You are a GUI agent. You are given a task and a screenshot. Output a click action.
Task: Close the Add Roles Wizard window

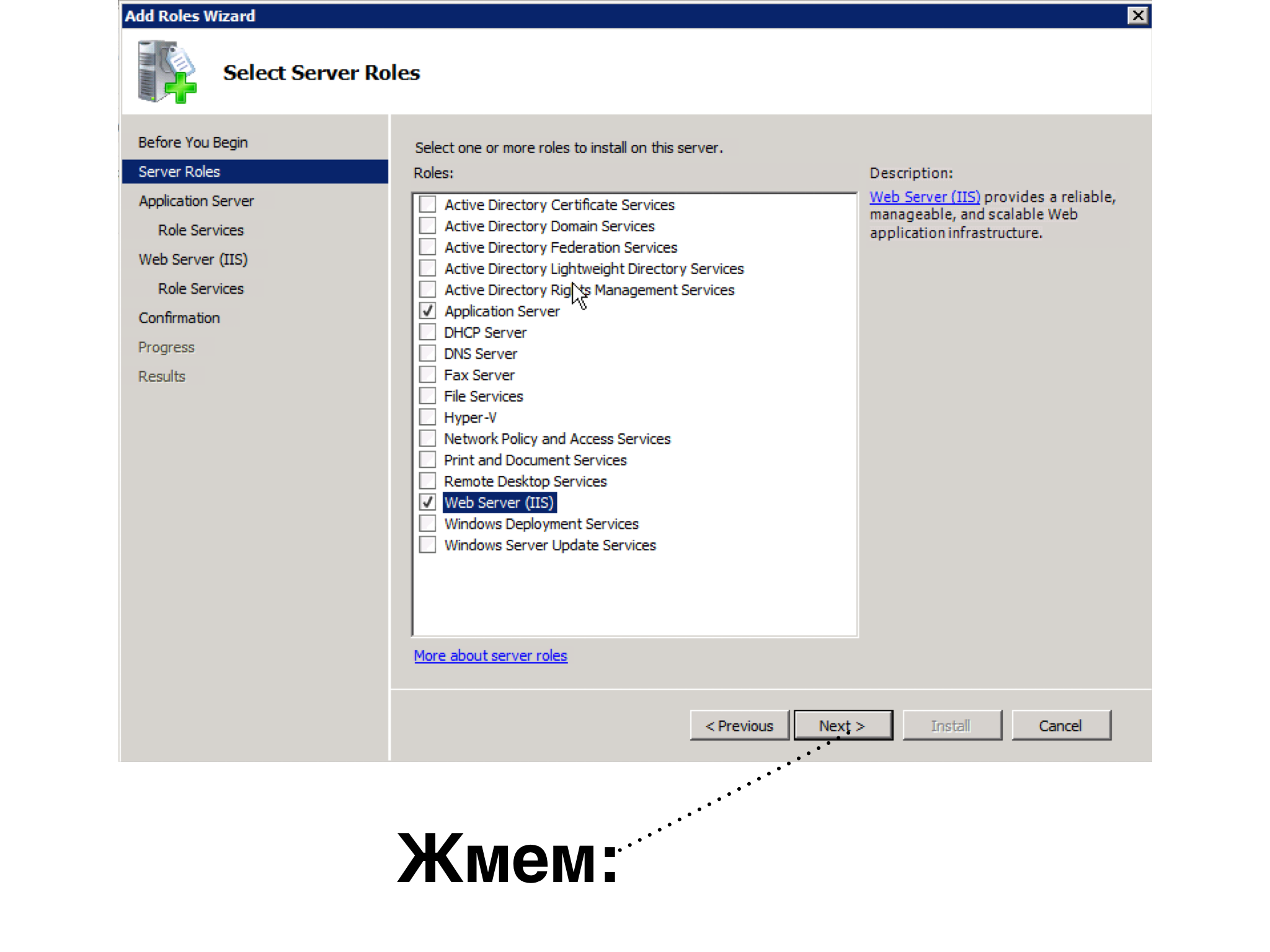click(x=1138, y=15)
